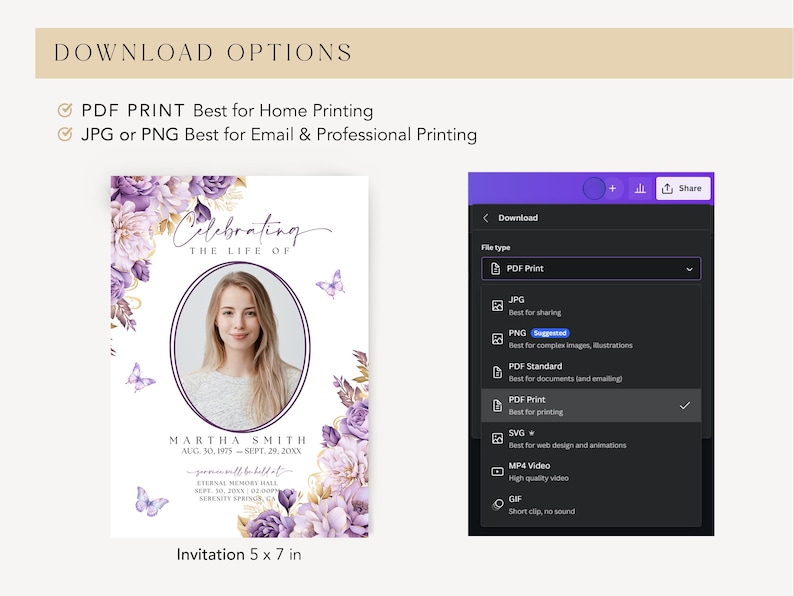
Task: Click the GIF circle icon
Action: pyautogui.click(x=497, y=505)
